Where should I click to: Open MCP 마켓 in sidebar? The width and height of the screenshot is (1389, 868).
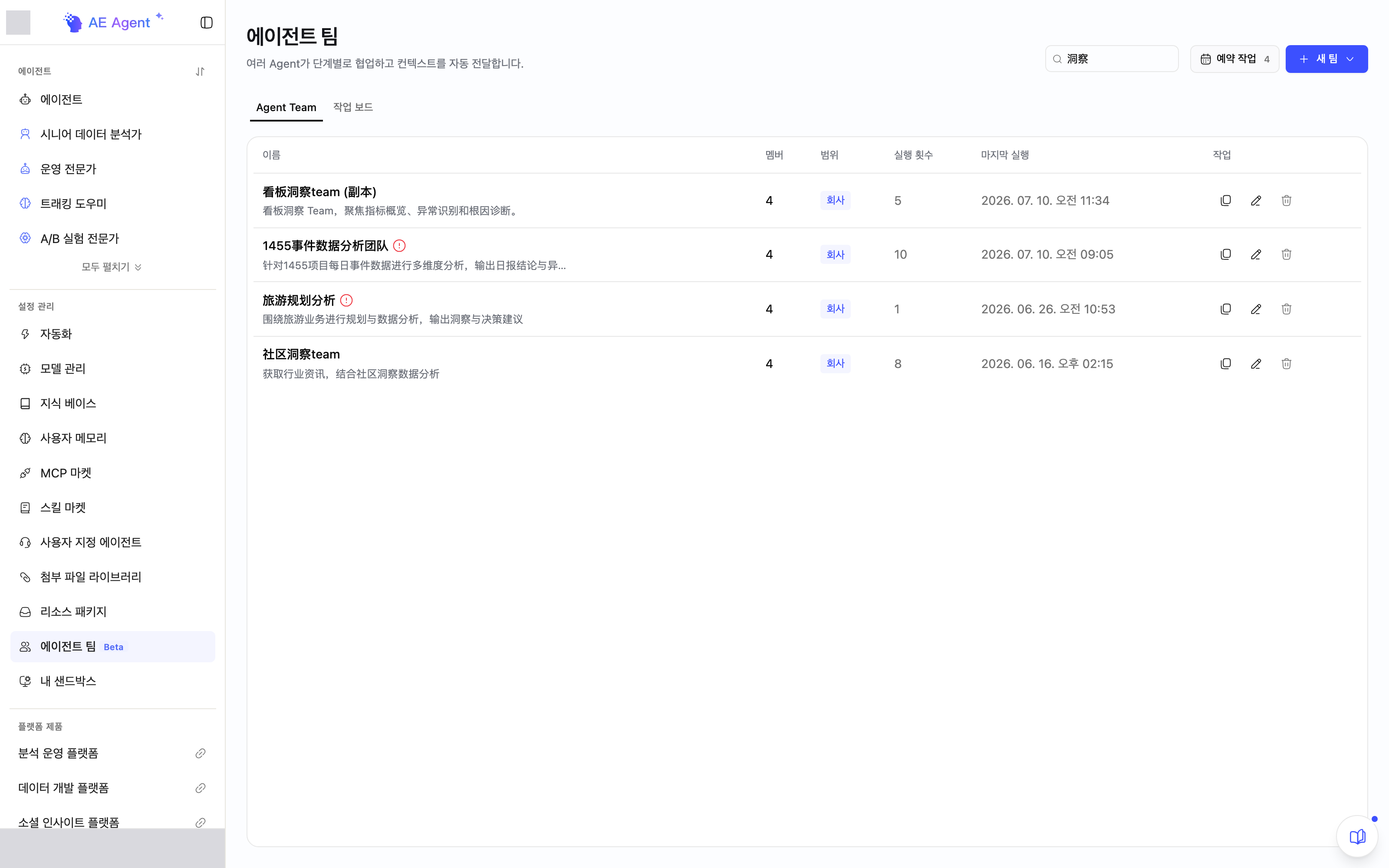click(x=112, y=473)
